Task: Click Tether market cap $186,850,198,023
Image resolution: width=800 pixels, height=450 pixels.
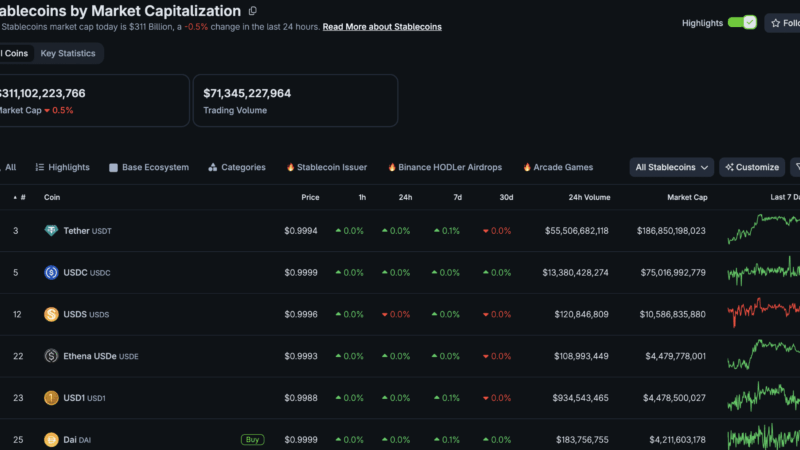Action: [671, 231]
